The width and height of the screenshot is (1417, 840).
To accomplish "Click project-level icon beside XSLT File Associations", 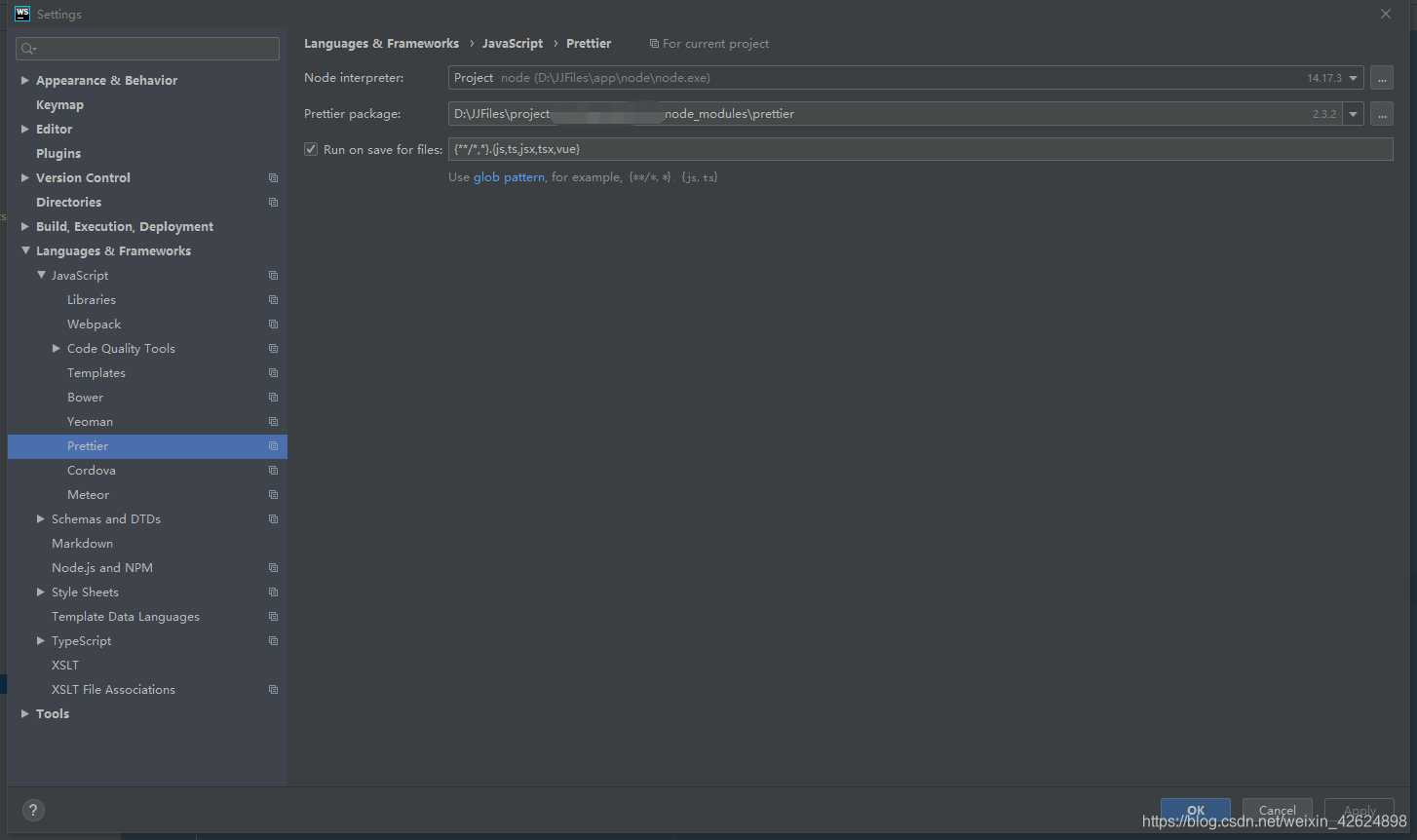I will (x=273, y=690).
